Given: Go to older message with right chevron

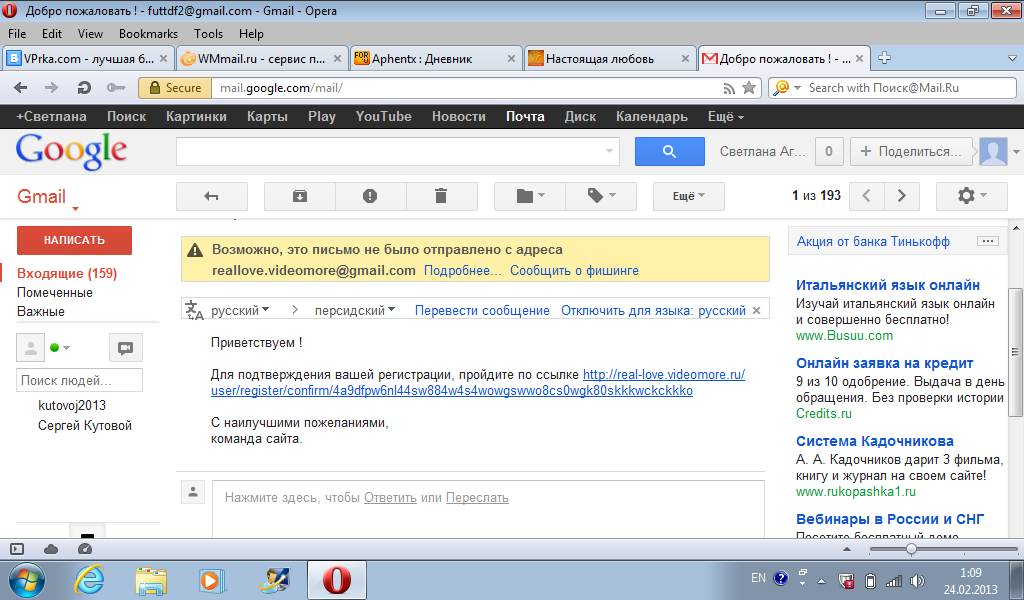Looking at the screenshot, I should pyautogui.click(x=902, y=196).
